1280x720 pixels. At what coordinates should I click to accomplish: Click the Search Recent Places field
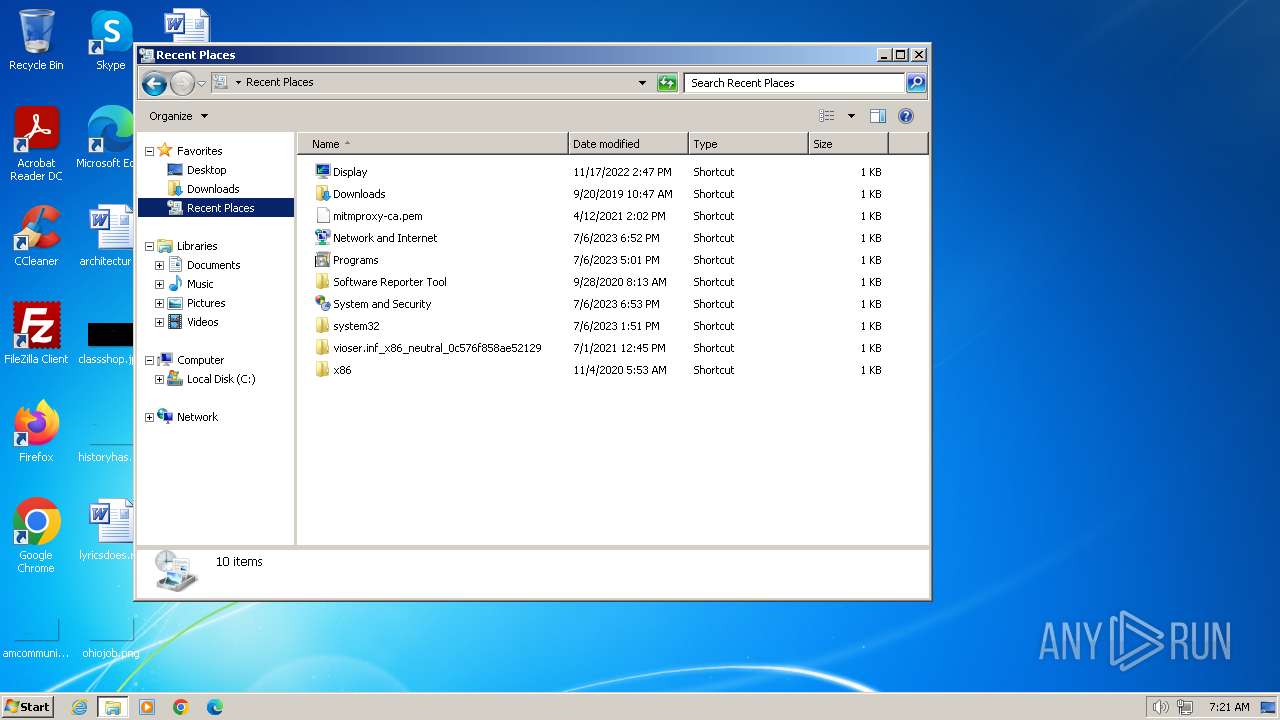click(795, 83)
